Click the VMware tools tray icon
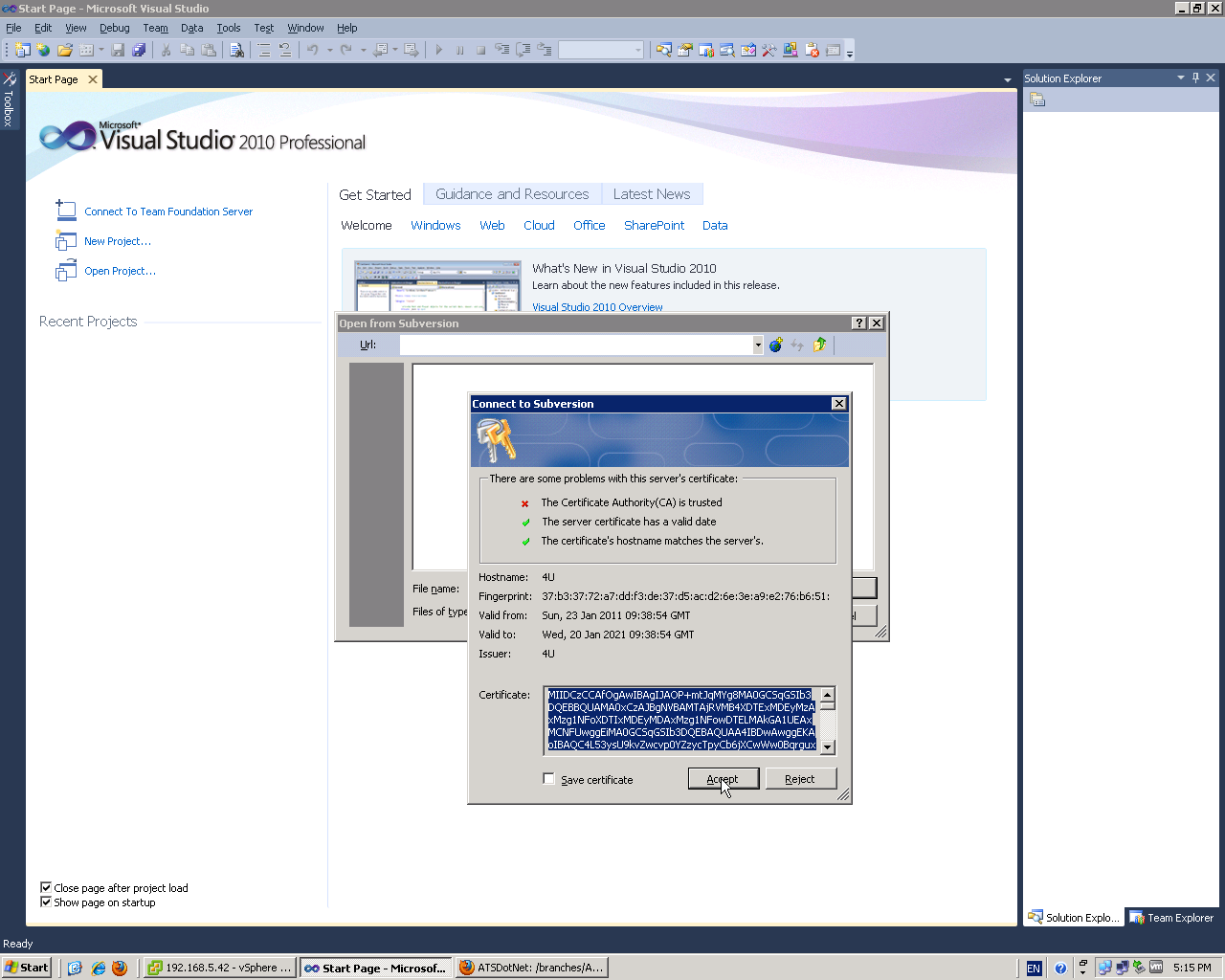This screenshot has height=980, width=1225. coord(1157,968)
